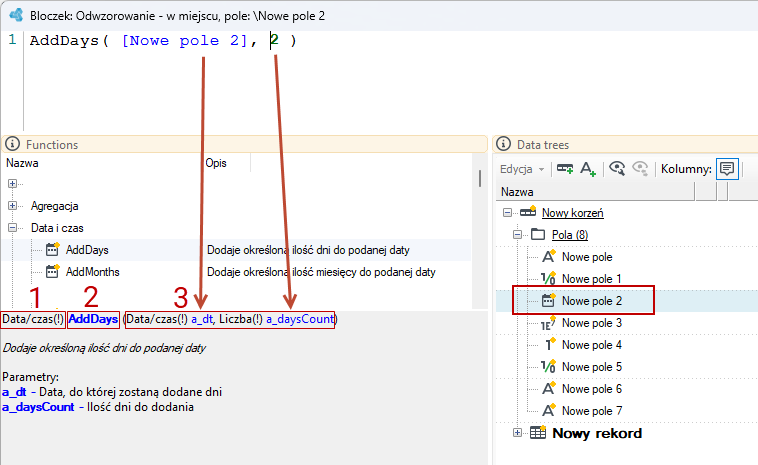This screenshot has width=758, height=465.
Task: Click the AddMonths calendar function icon
Action: 52,271
